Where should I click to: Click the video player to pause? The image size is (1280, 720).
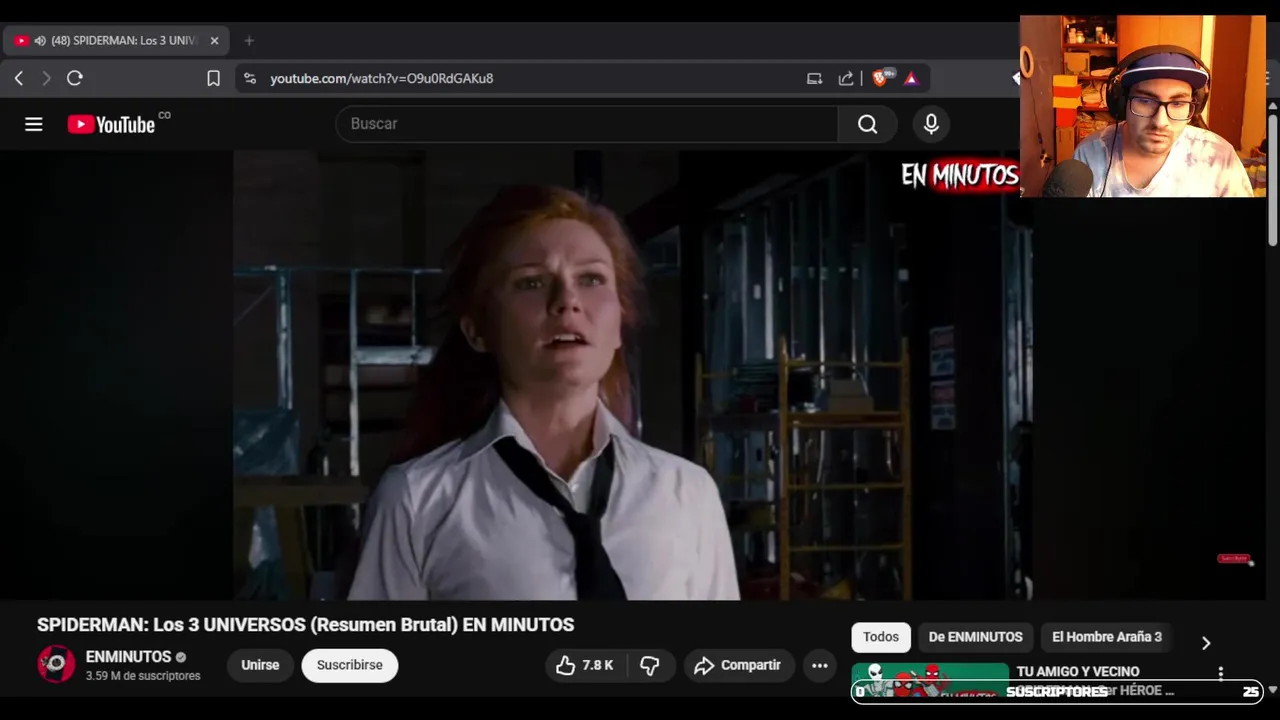click(633, 375)
